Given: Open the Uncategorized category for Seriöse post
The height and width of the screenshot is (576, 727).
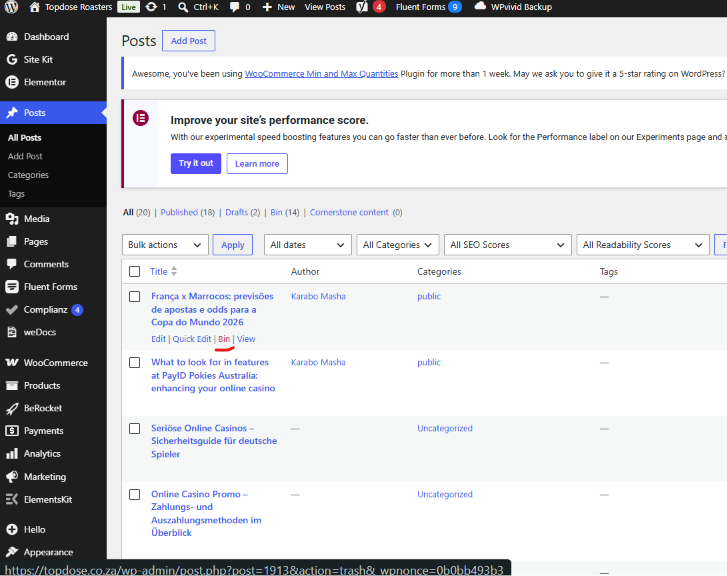Looking at the screenshot, I should pos(445,429).
